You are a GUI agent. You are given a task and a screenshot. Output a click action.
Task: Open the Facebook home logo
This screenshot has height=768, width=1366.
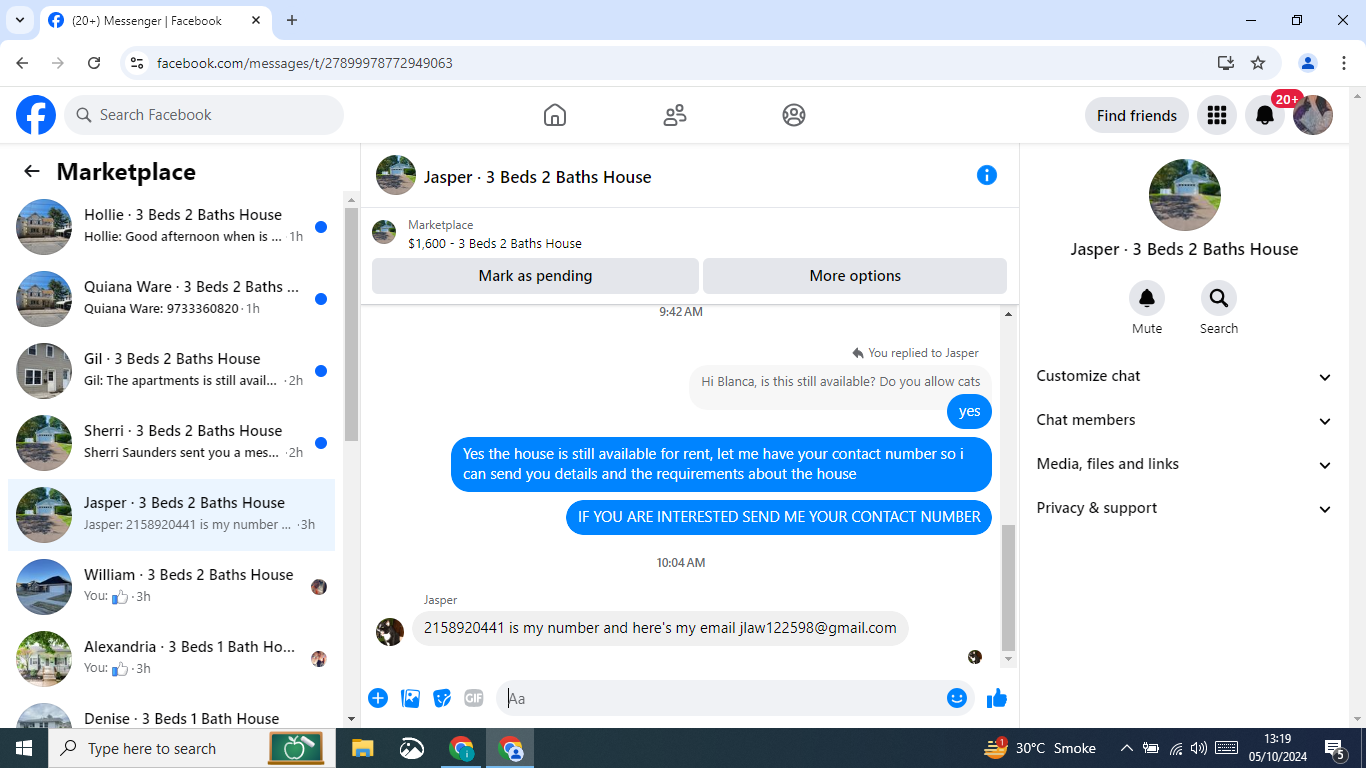[36, 115]
